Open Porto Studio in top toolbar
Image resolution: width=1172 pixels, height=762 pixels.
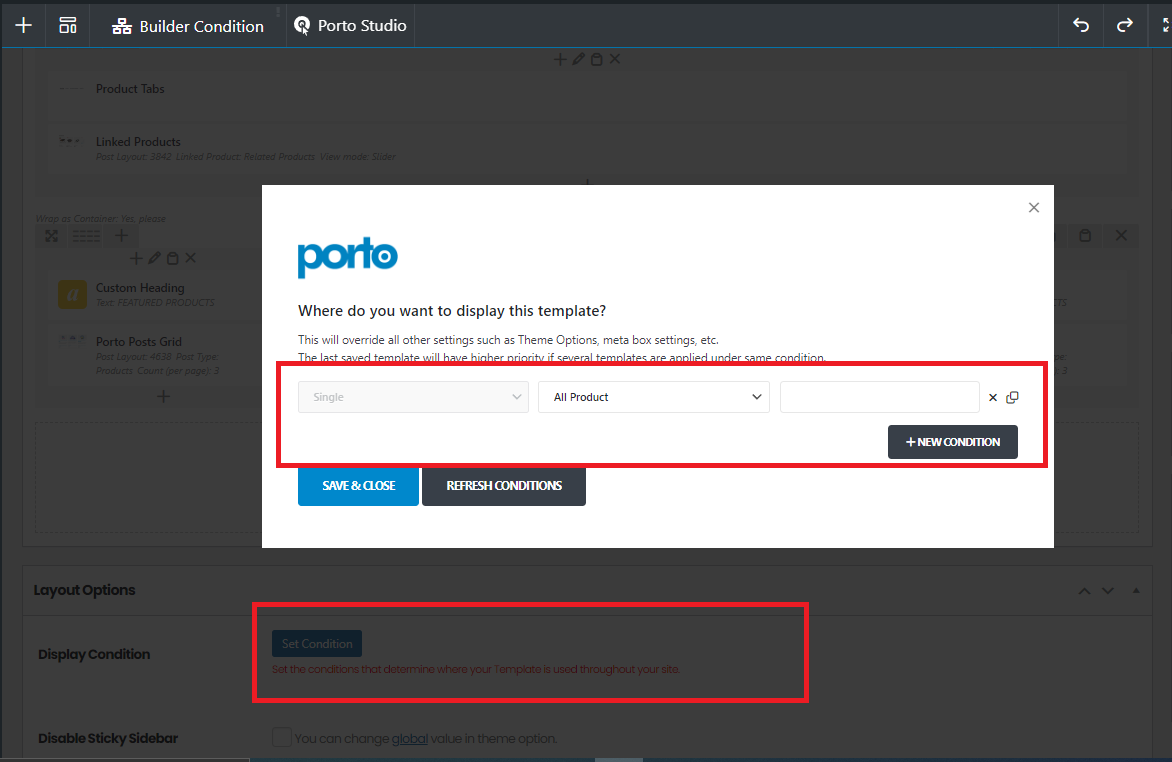pos(350,25)
